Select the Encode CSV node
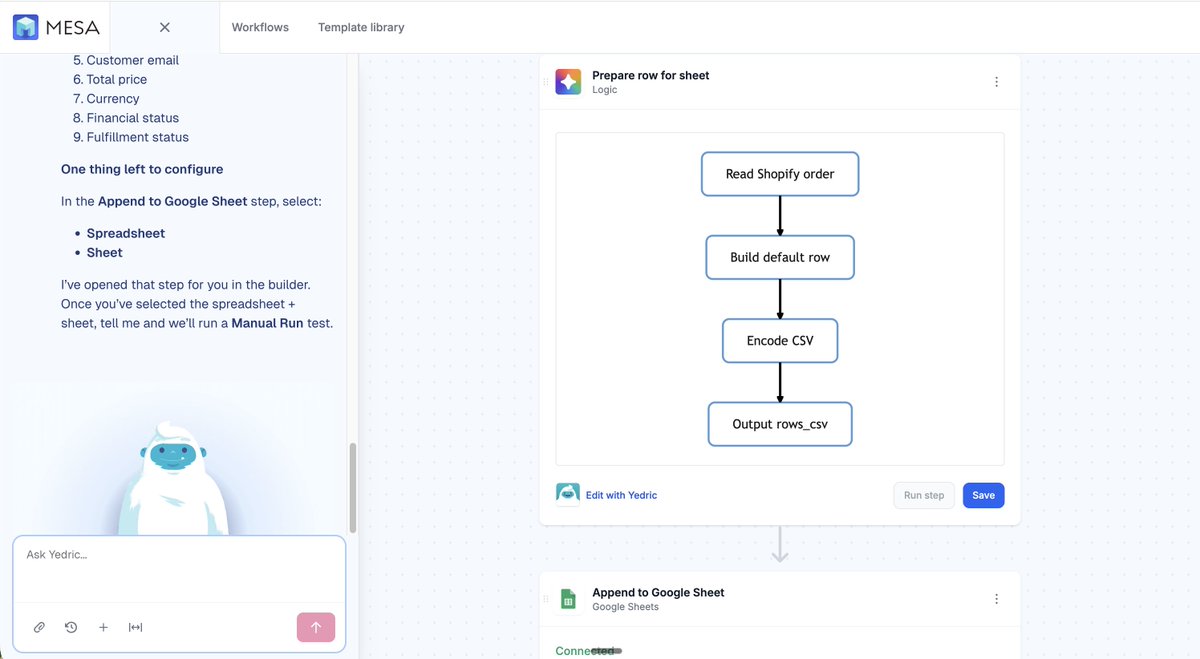 coord(780,341)
